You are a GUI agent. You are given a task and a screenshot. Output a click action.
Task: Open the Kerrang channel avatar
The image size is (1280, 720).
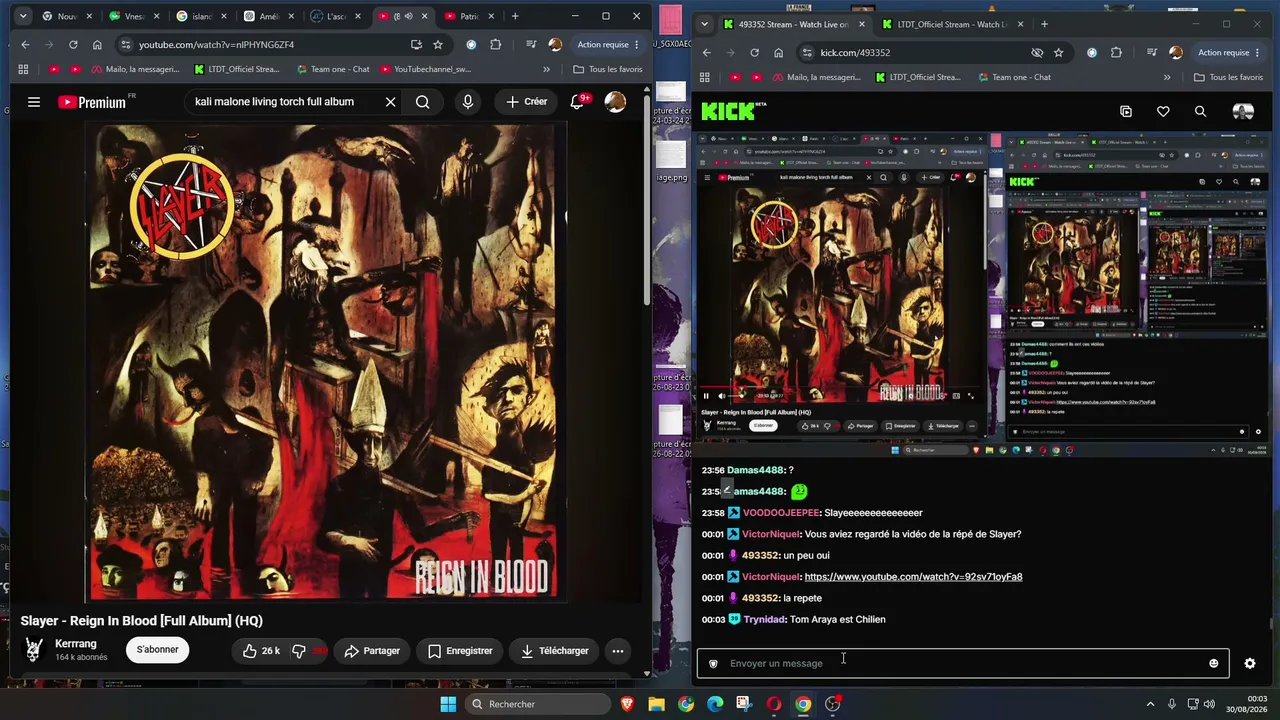click(34, 650)
